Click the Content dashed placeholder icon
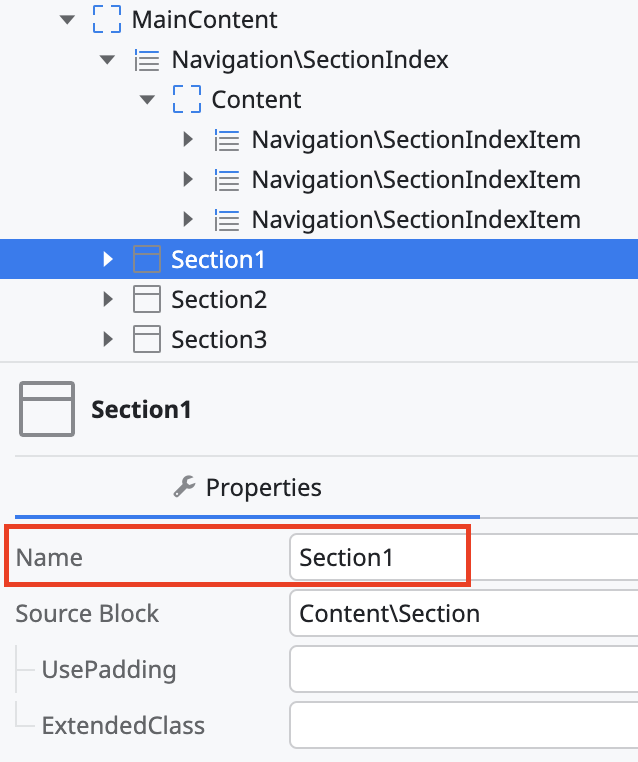The image size is (638, 762). pyautogui.click(x=187, y=100)
